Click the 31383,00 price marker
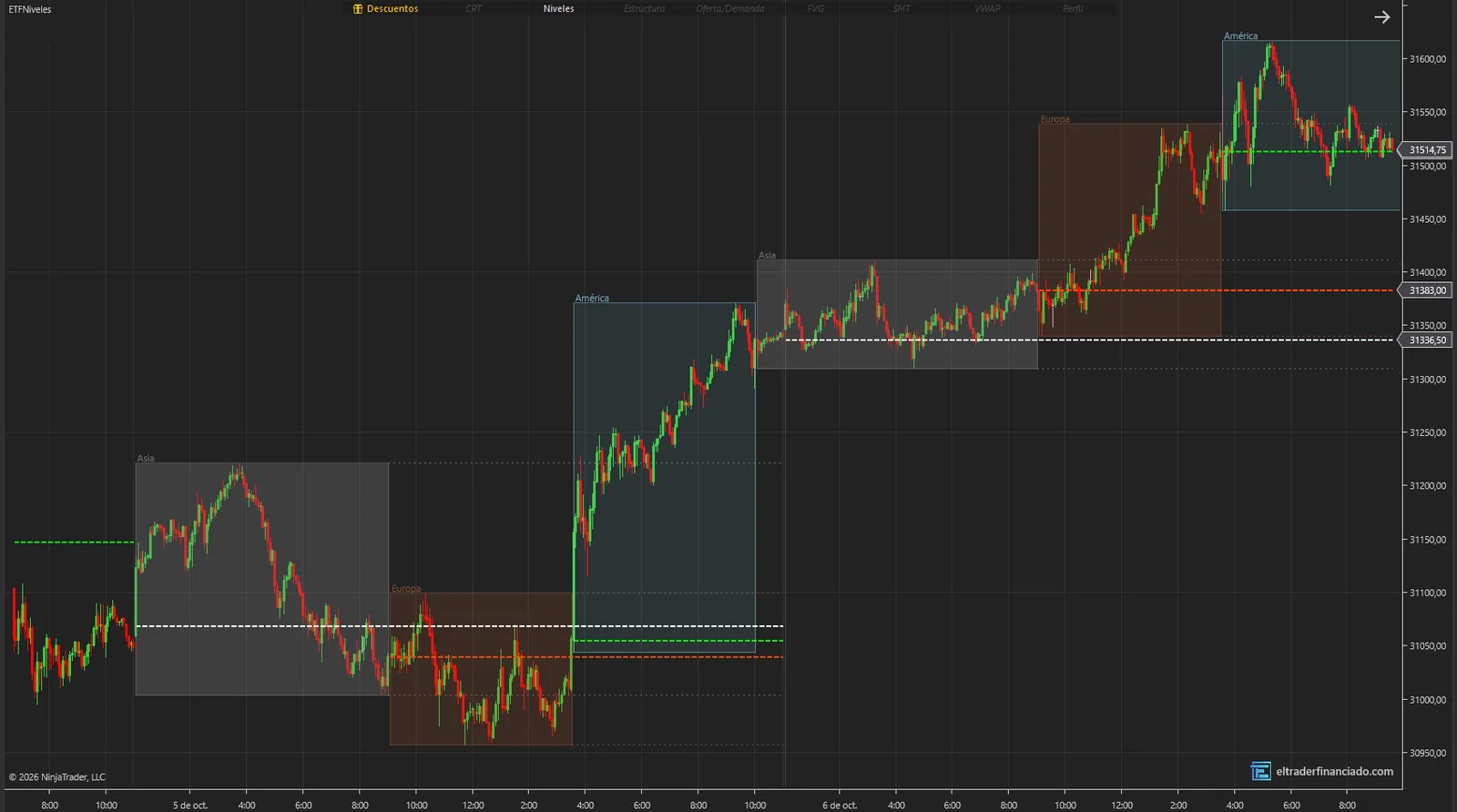This screenshot has height=812, width=1457. 1427,290
